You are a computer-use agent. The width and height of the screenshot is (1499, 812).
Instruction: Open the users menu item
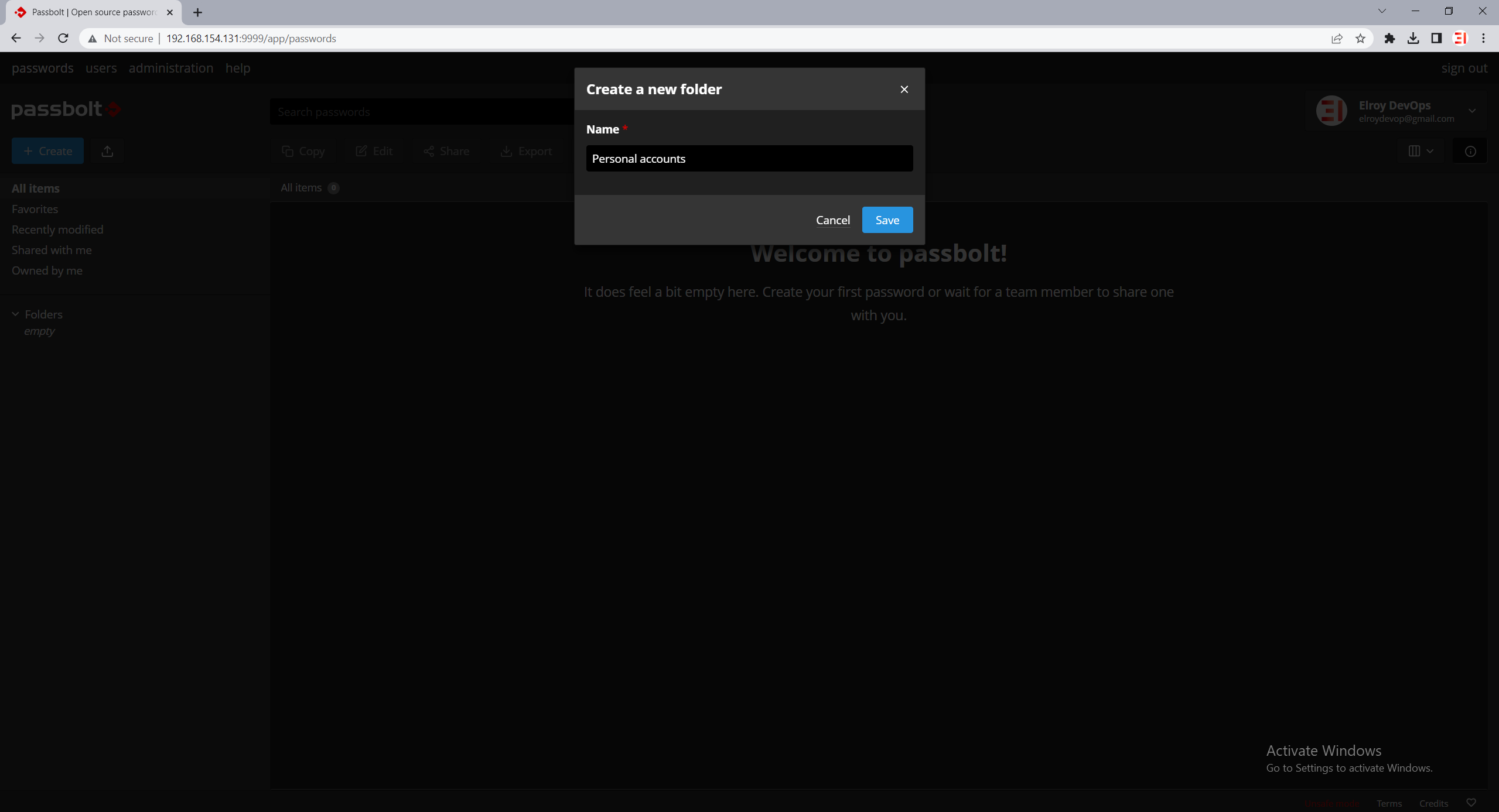(101, 68)
